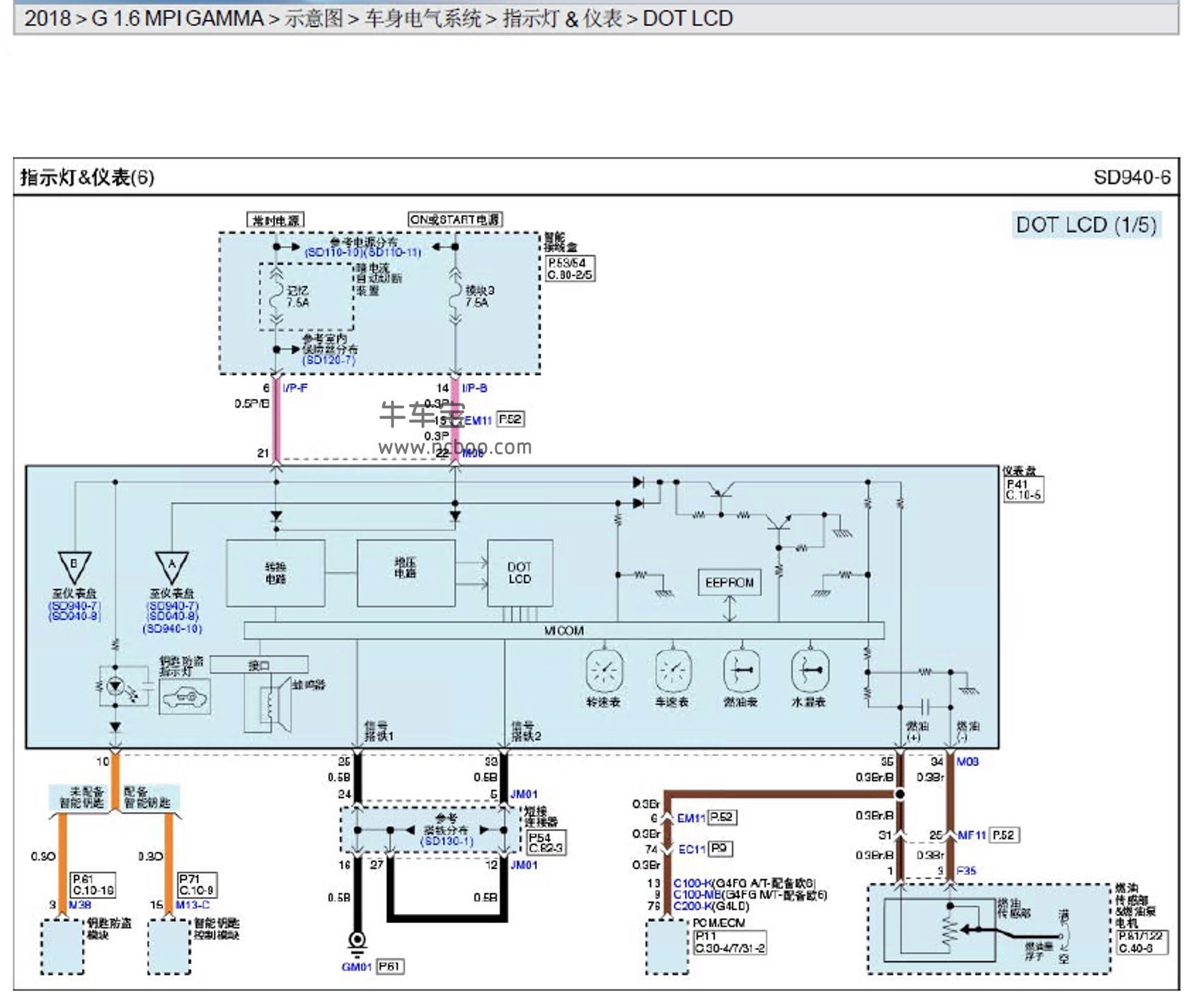Viewport: 1192px width, 1008px height.
Task: Select the 增压电路 block
Action: [406, 573]
